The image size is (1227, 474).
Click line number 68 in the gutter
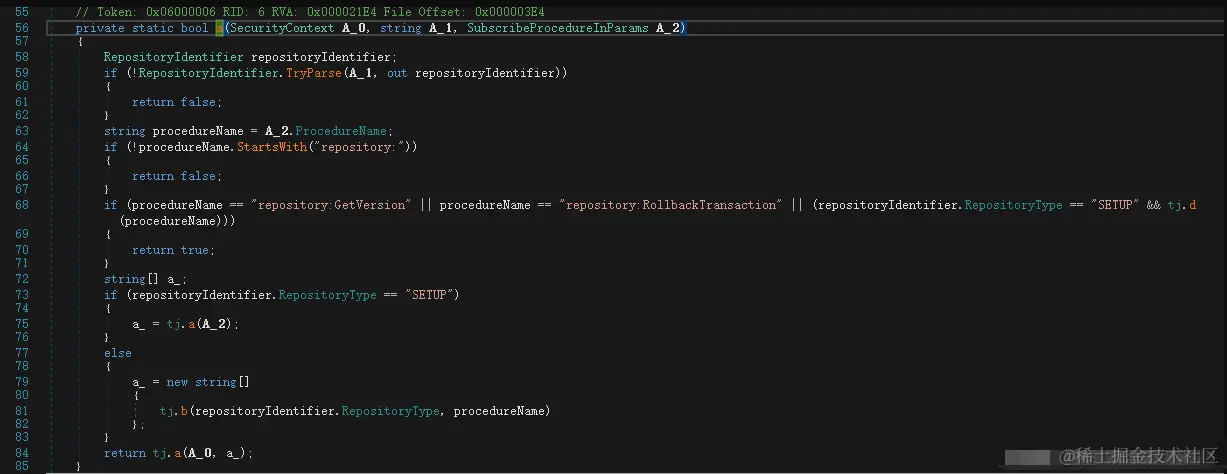[20, 204]
